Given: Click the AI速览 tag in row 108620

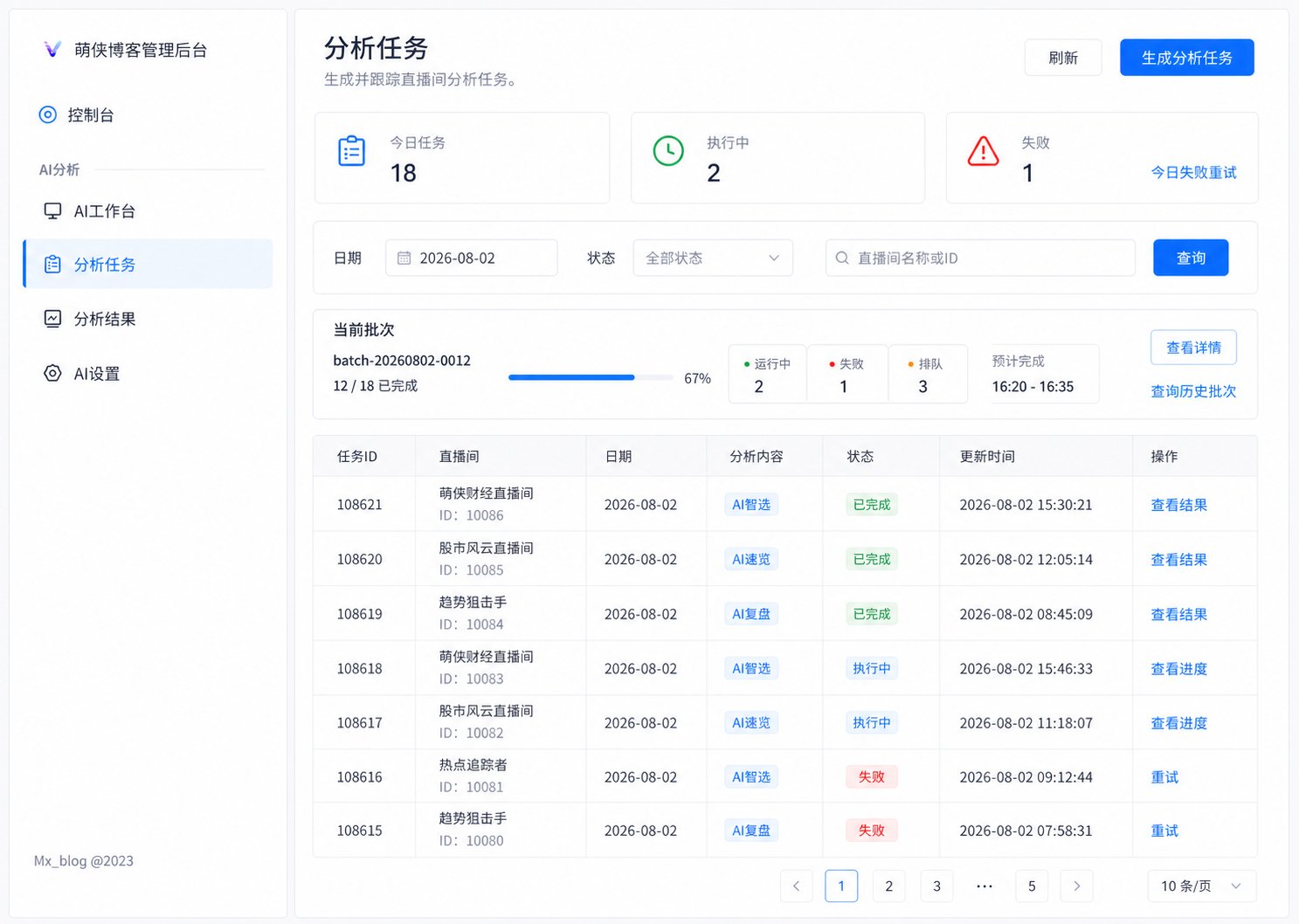Looking at the screenshot, I should [751, 559].
